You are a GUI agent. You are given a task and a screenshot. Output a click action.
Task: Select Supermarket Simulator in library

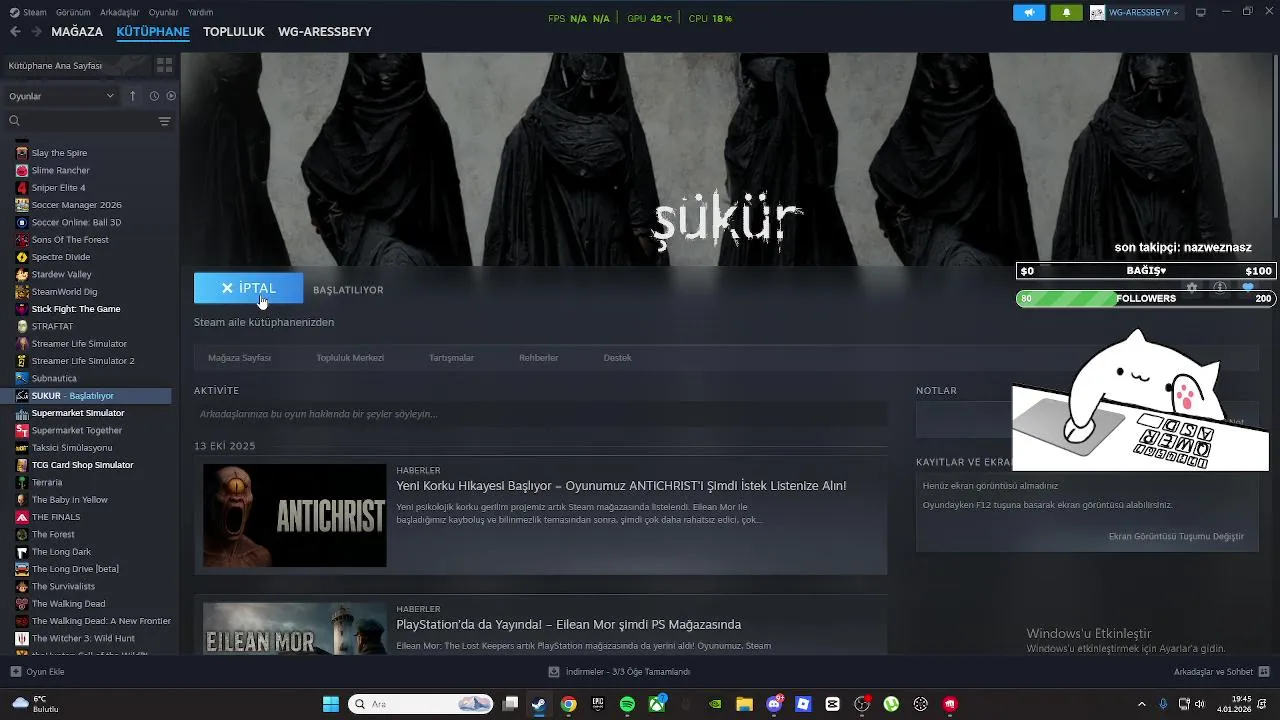(78, 413)
